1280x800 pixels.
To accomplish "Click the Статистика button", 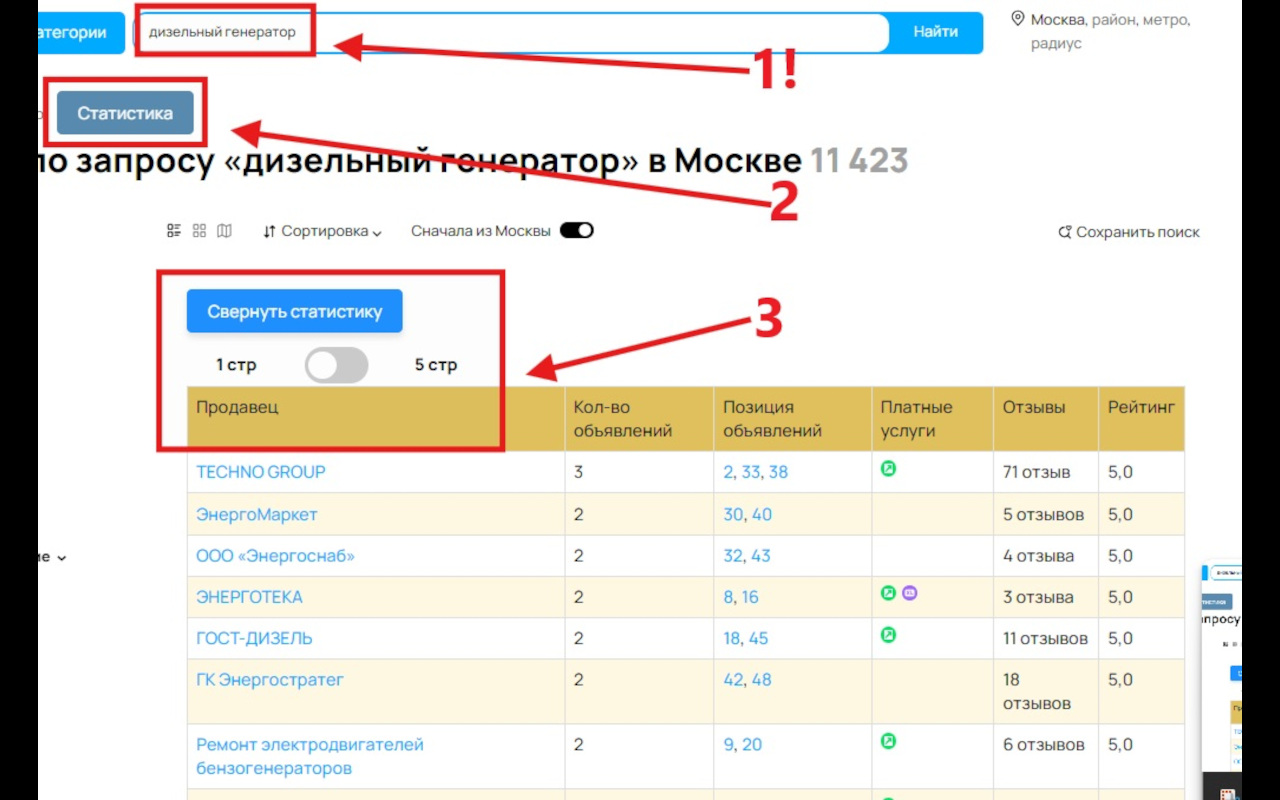I will 125,113.
